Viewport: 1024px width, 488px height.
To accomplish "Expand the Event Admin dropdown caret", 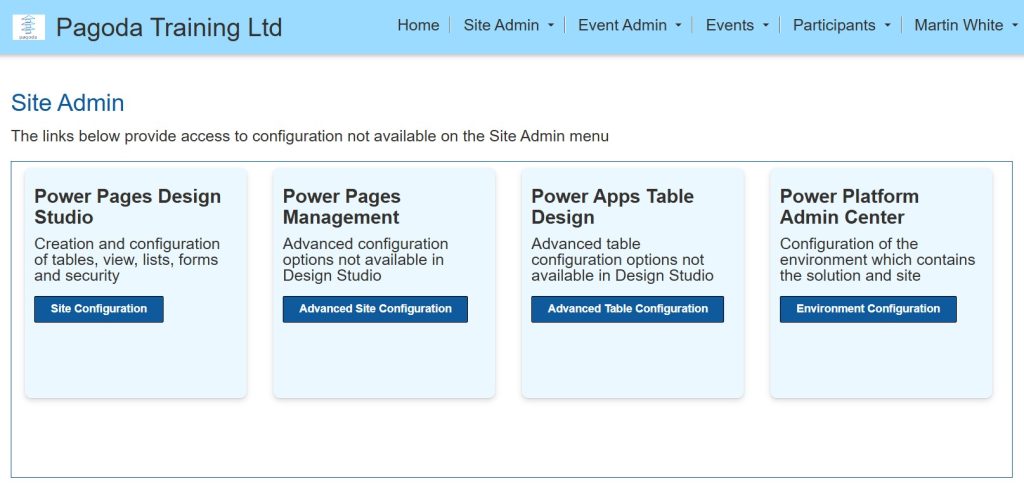I will tap(678, 25).
